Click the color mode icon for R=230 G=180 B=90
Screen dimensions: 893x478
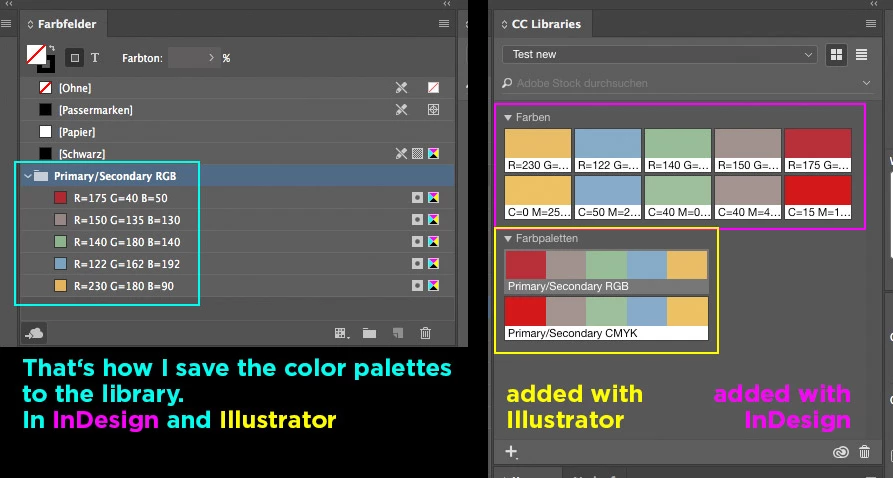433,286
